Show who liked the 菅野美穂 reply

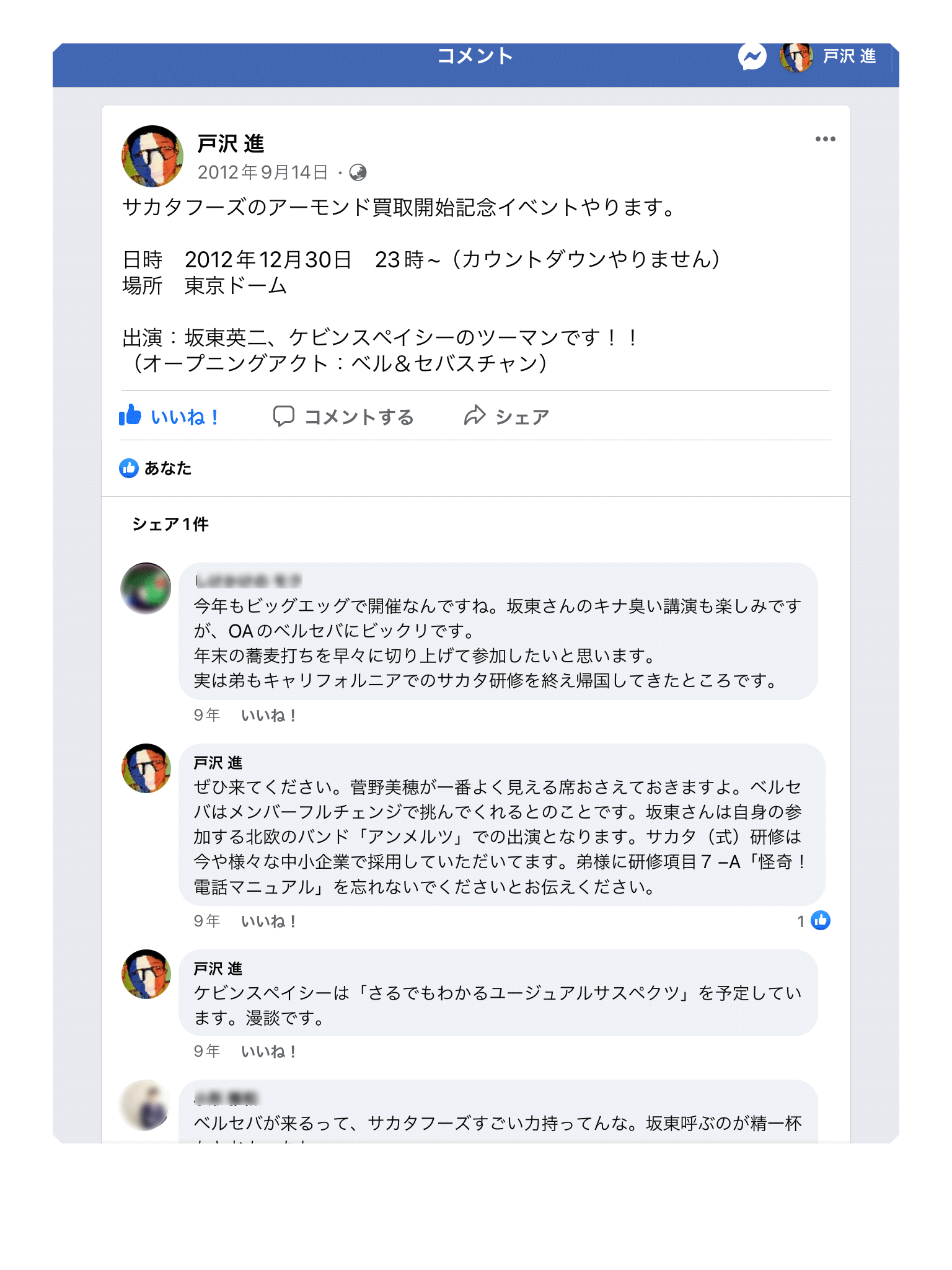click(814, 921)
